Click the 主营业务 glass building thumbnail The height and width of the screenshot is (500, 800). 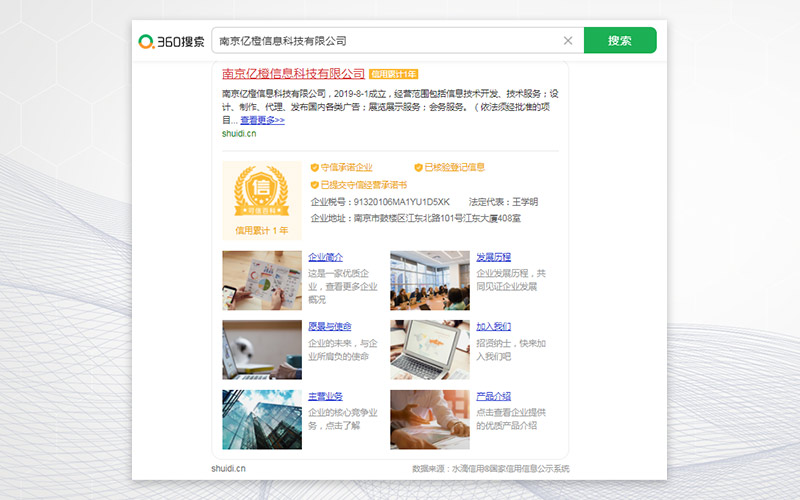(x=262, y=420)
